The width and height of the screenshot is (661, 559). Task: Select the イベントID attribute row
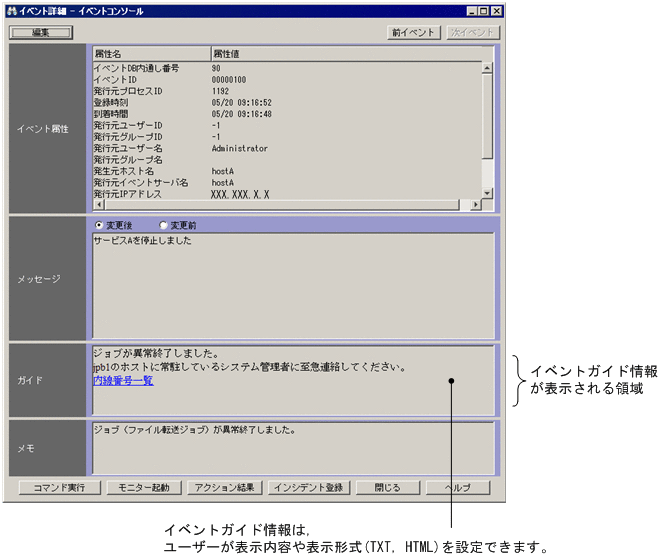[x=287, y=79]
